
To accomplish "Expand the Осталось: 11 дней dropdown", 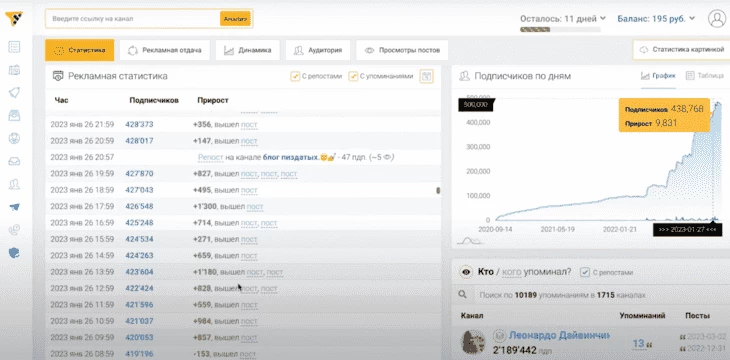I will pyautogui.click(x=563, y=19).
